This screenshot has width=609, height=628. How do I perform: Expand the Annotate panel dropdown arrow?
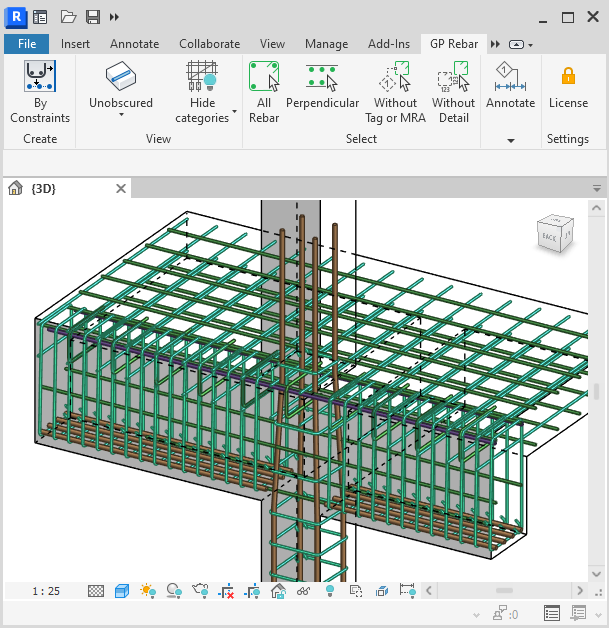click(x=511, y=141)
